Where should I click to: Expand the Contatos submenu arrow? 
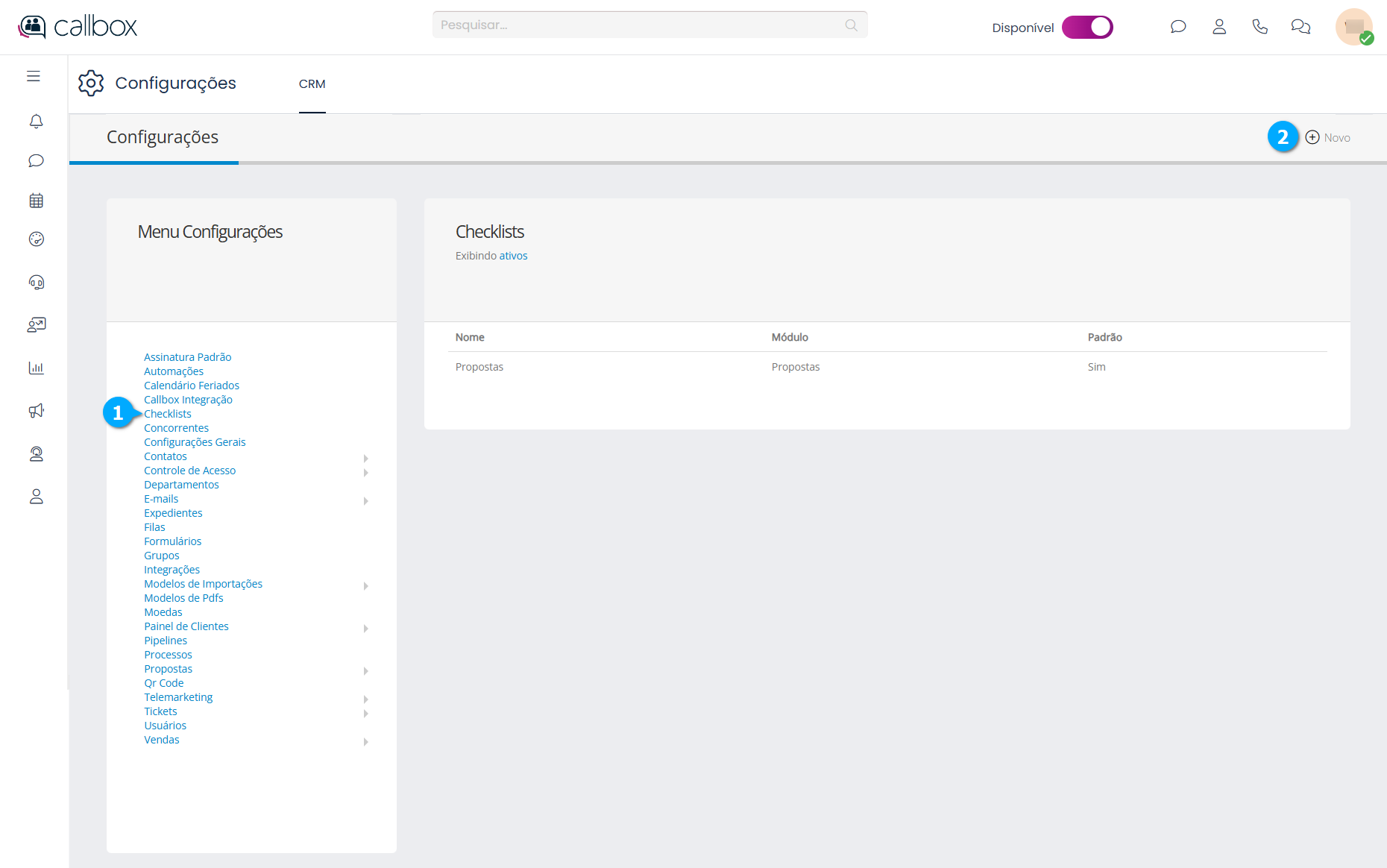365,458
